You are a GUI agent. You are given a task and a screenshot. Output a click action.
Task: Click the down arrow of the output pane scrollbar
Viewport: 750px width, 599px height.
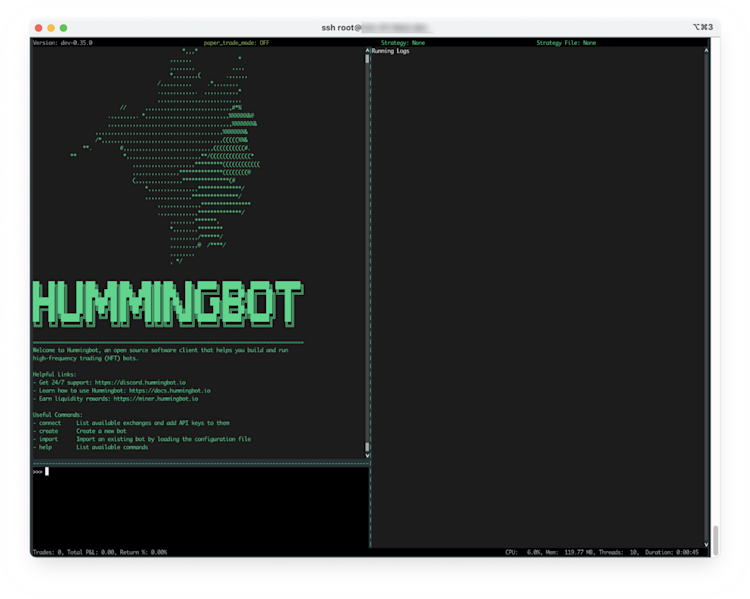coord(367,455)
